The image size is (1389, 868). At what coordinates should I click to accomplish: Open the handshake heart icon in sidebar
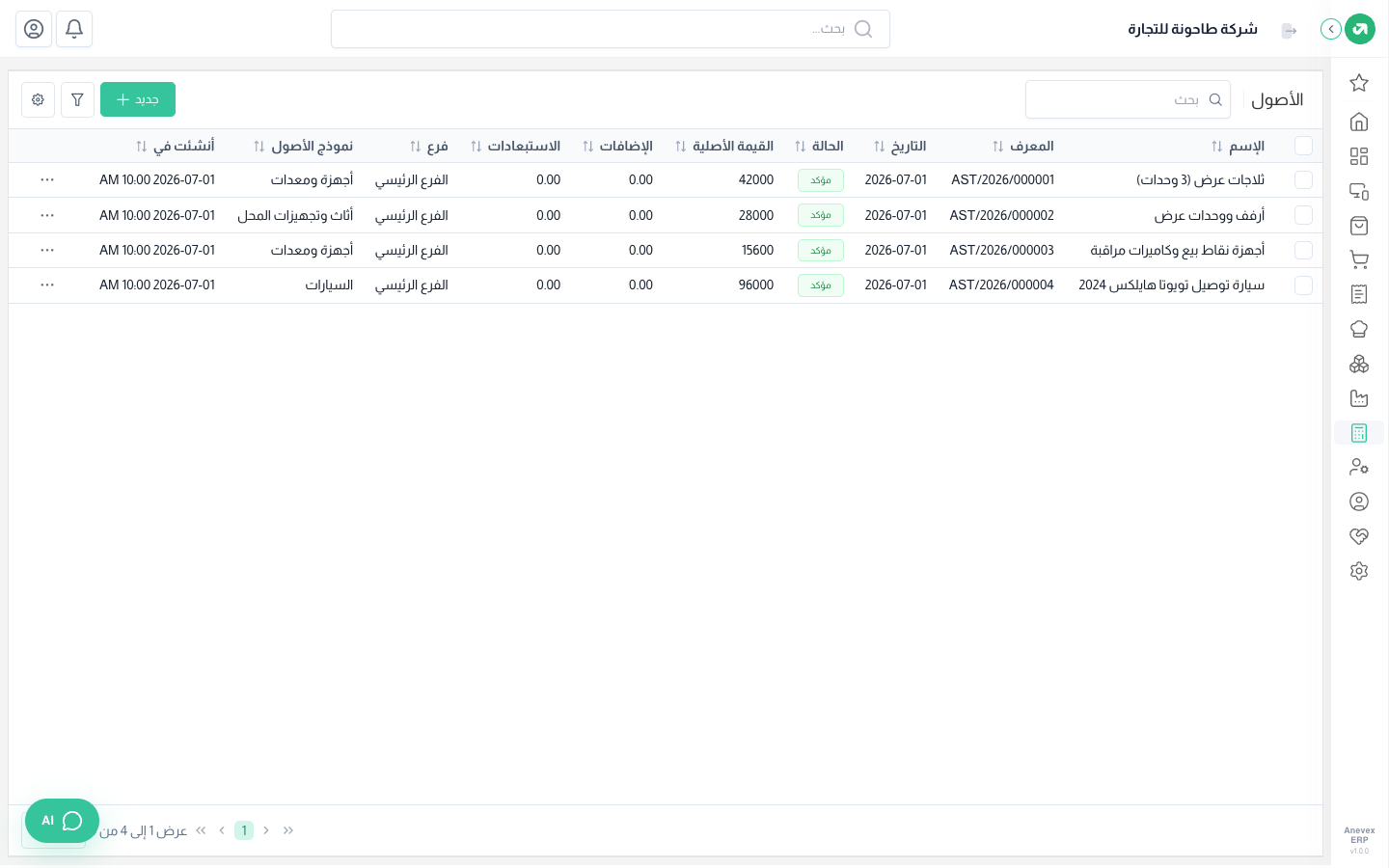click(x=1359, y=536)
